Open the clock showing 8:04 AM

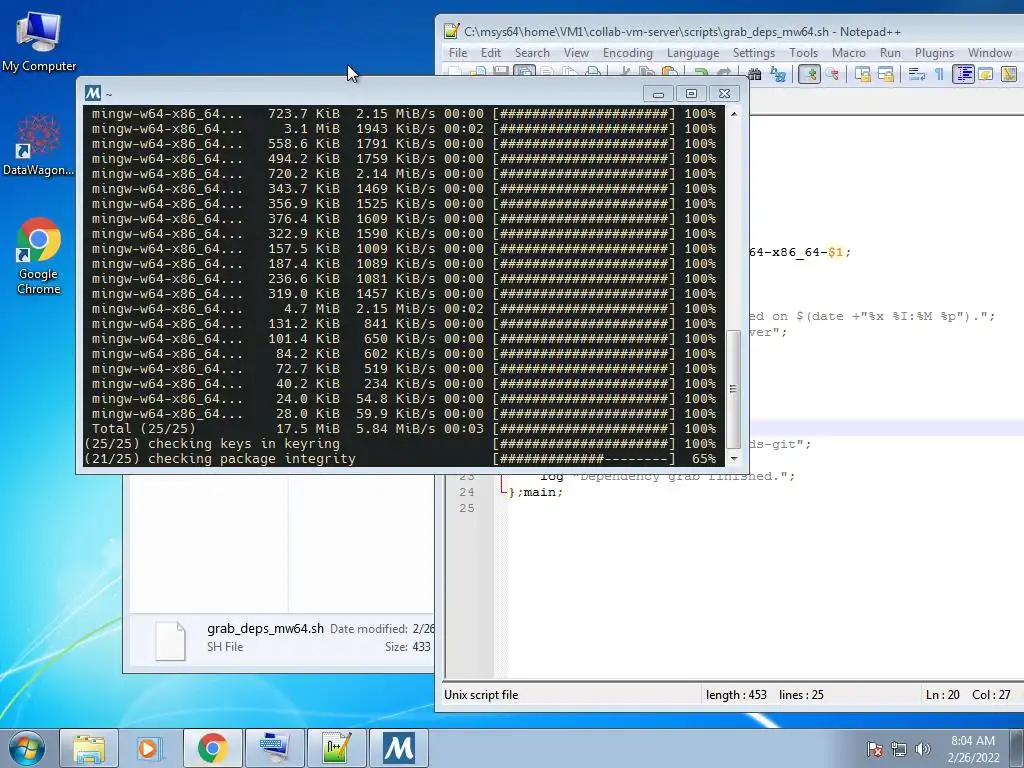pyautogui.click(x=973, y=749)
